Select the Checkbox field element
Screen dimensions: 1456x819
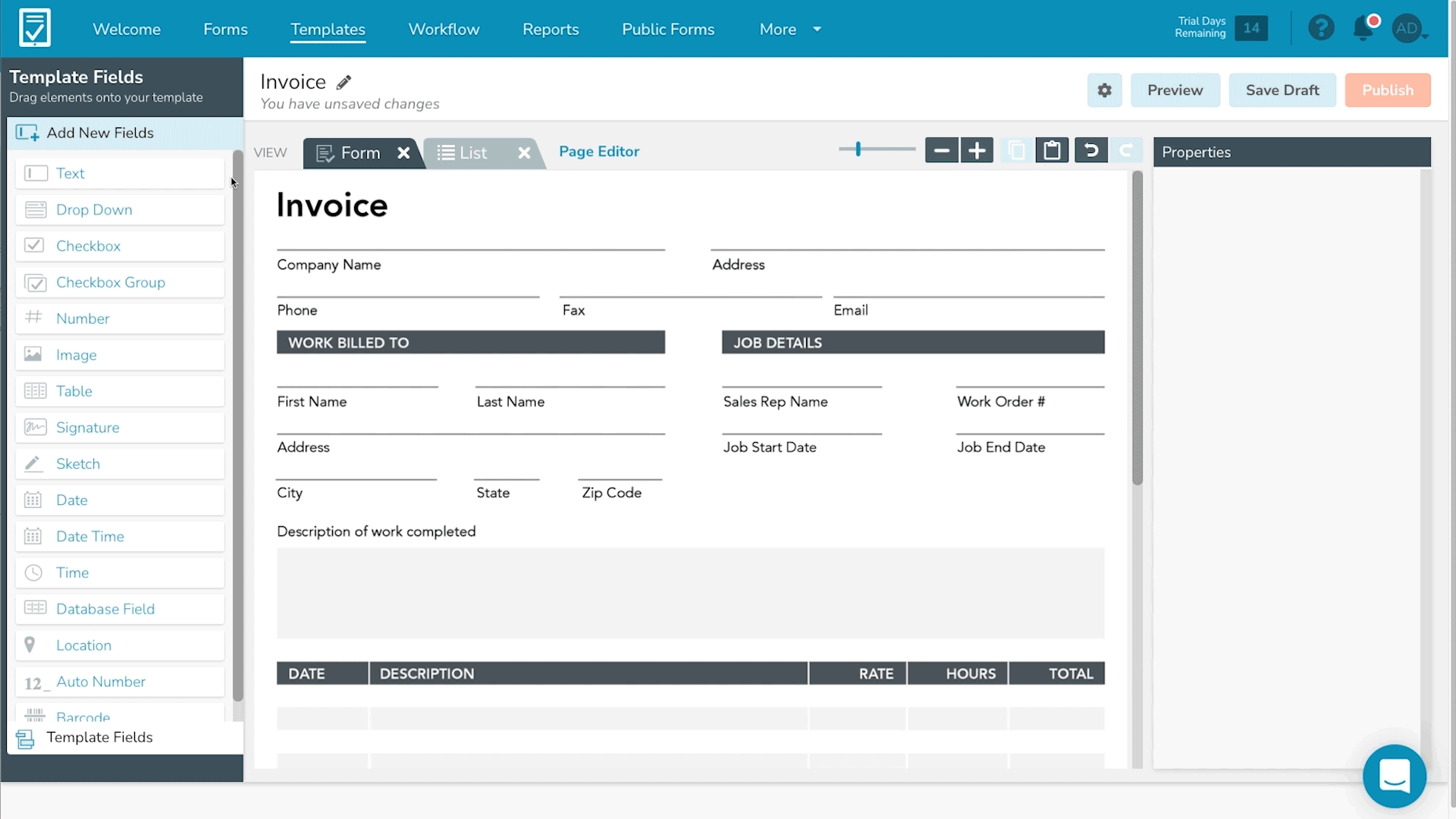click(x=120, y=246)
